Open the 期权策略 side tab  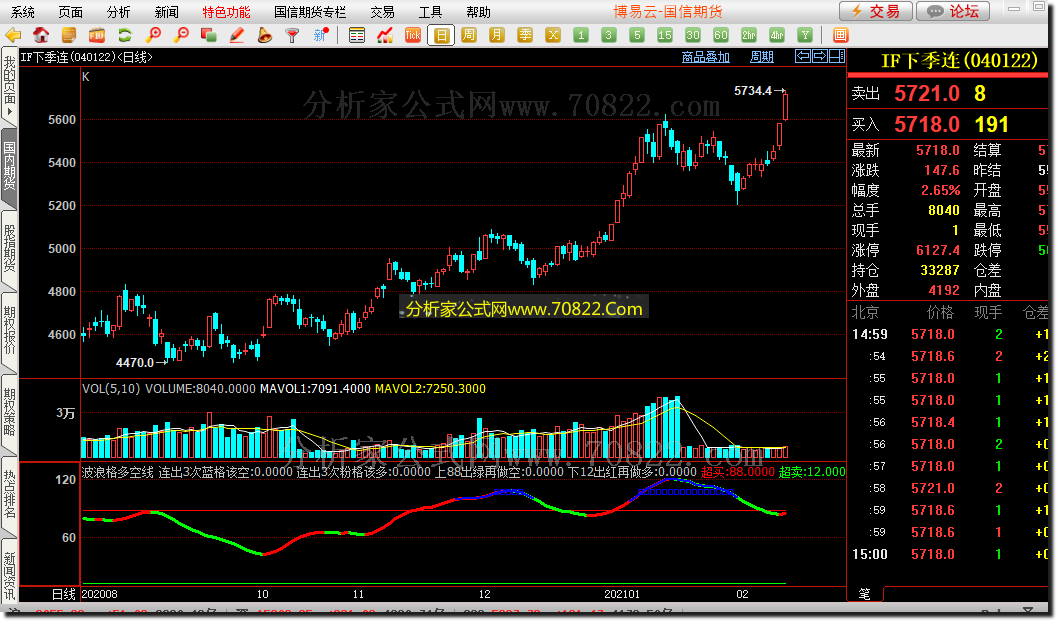click(9, 412)
